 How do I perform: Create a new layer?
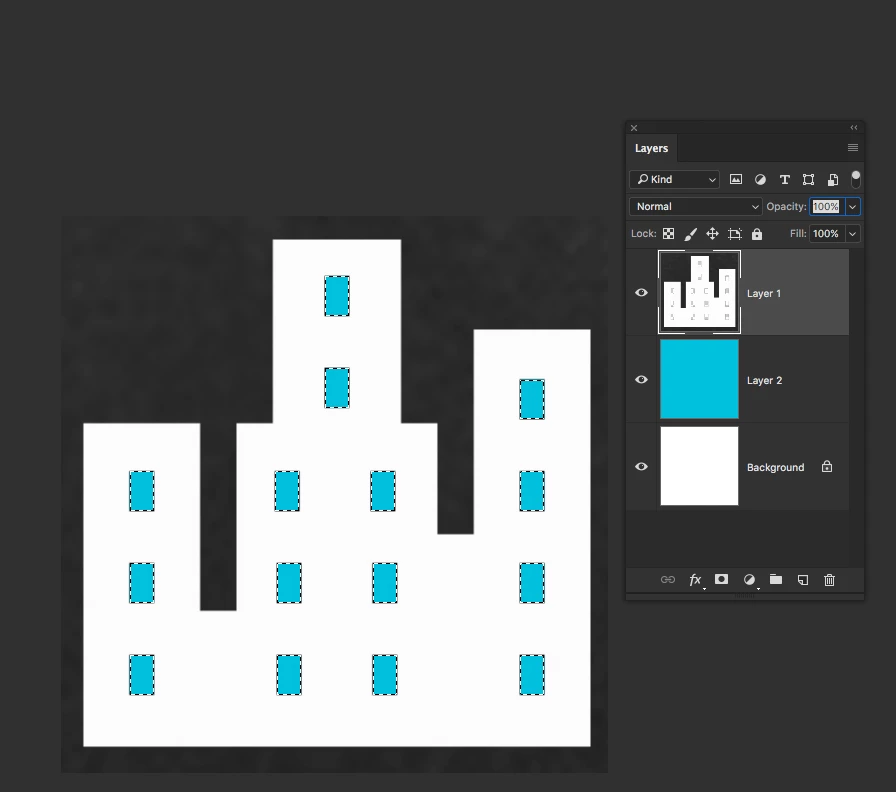tap(803, 580)
